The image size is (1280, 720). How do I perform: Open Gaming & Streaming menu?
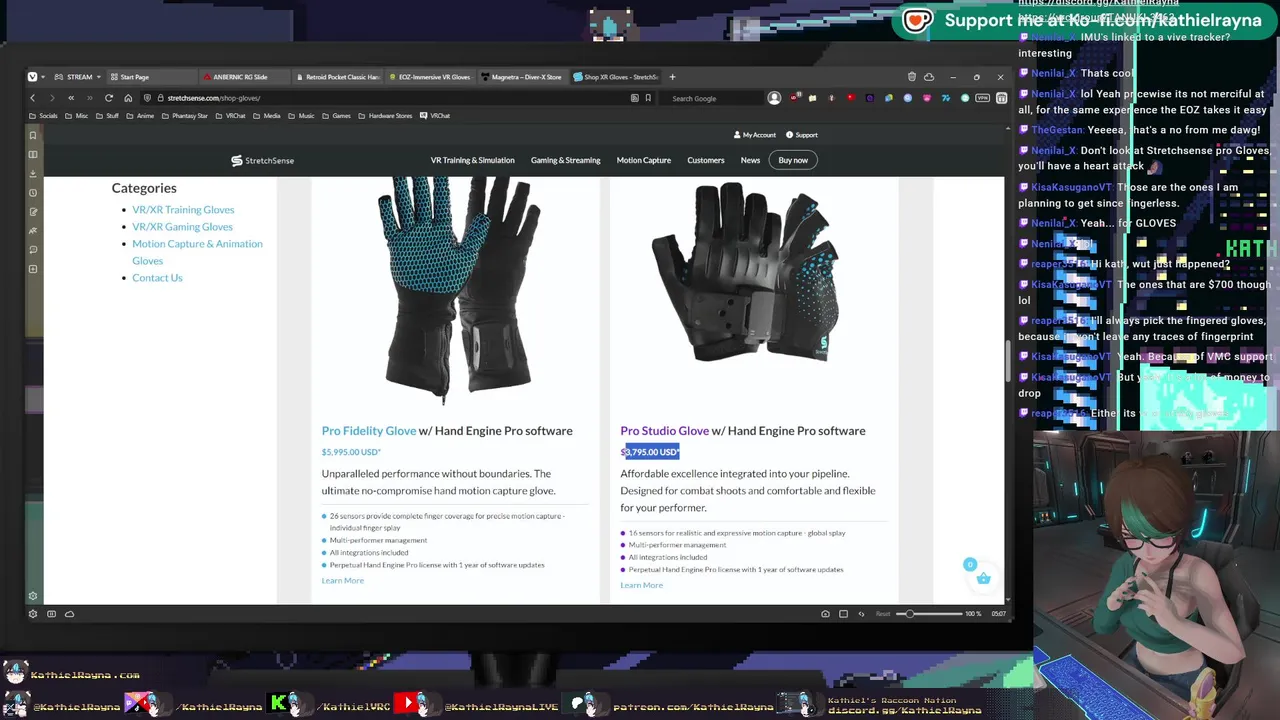coord(565,160)
